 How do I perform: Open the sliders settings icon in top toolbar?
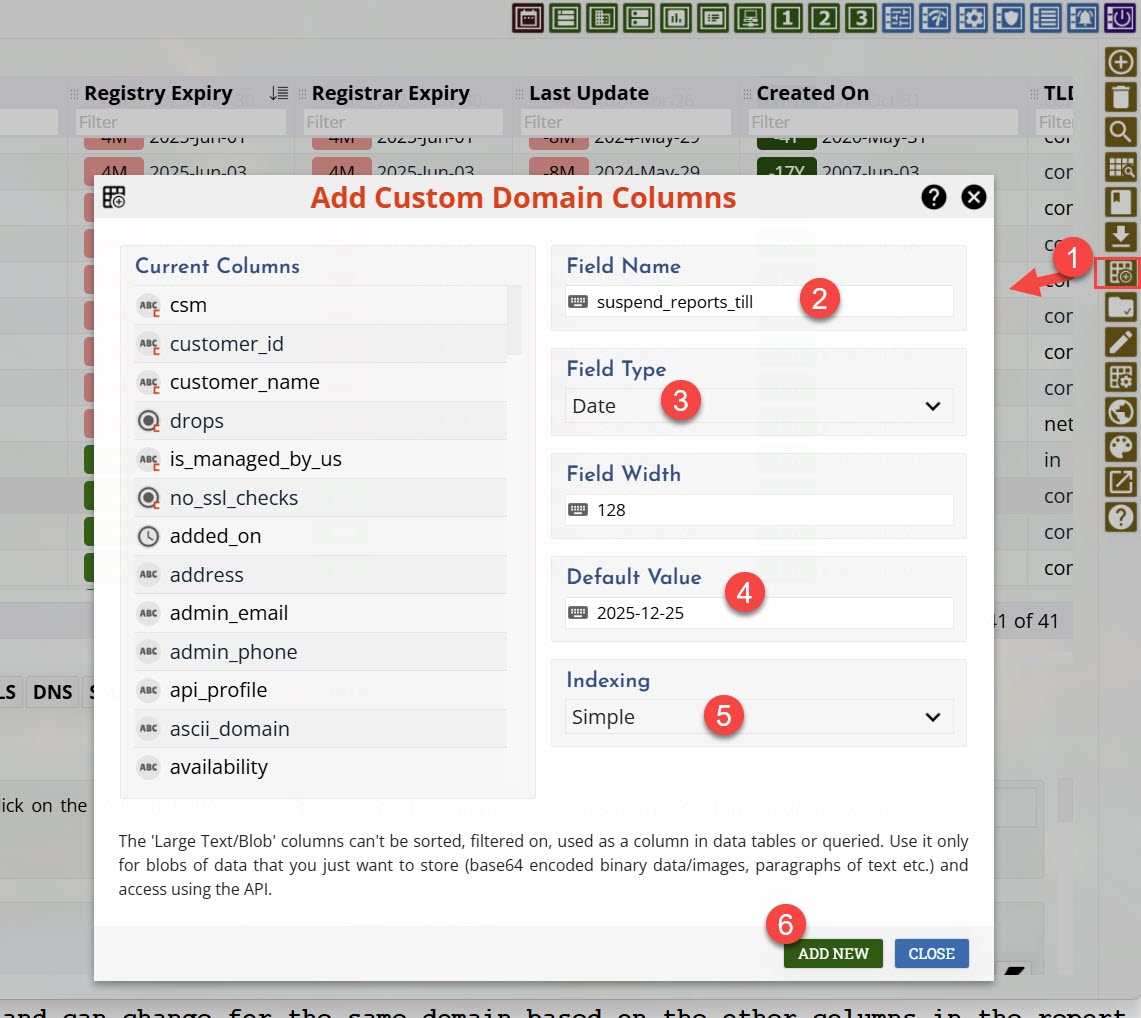pos(898,18)
